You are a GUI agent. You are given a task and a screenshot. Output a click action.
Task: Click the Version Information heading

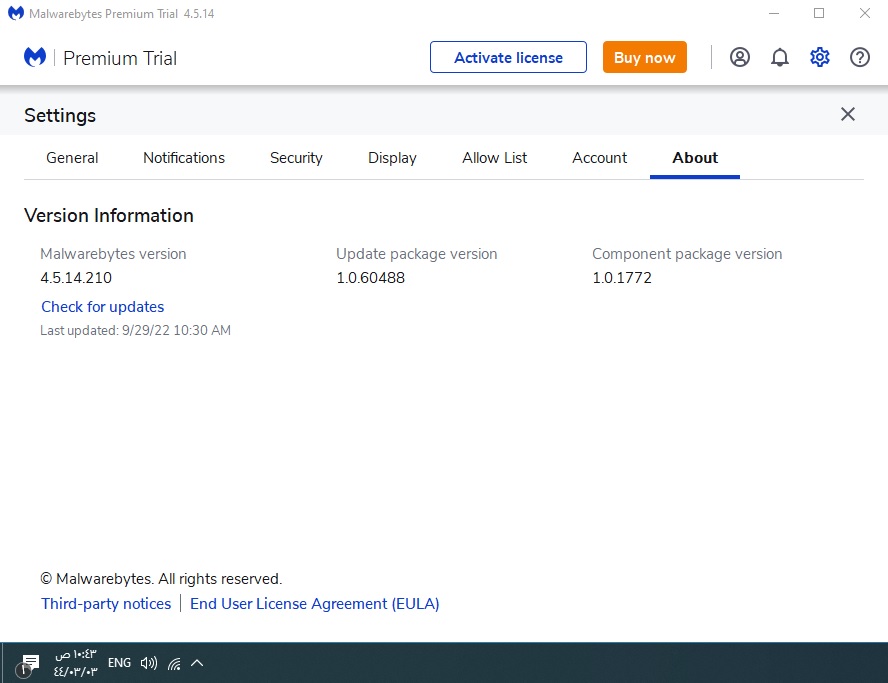point(109,216)
